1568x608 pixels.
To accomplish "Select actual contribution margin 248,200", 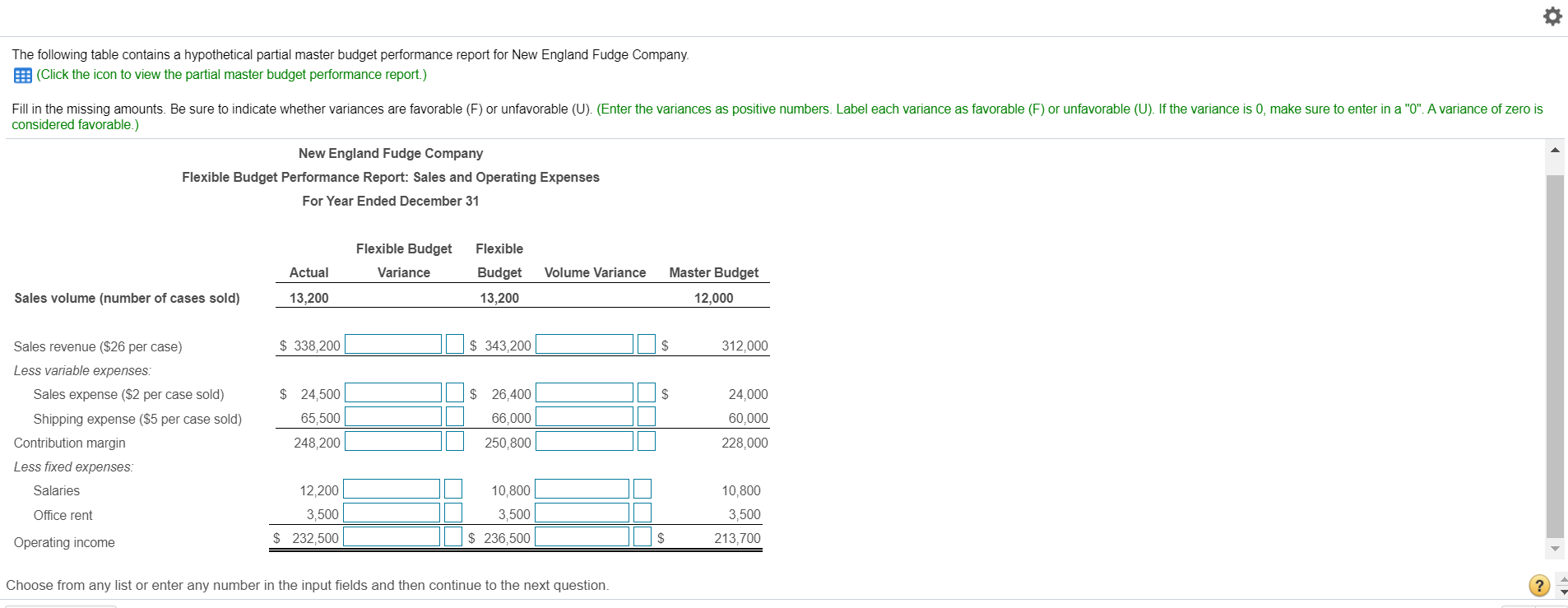I will 317,443.
